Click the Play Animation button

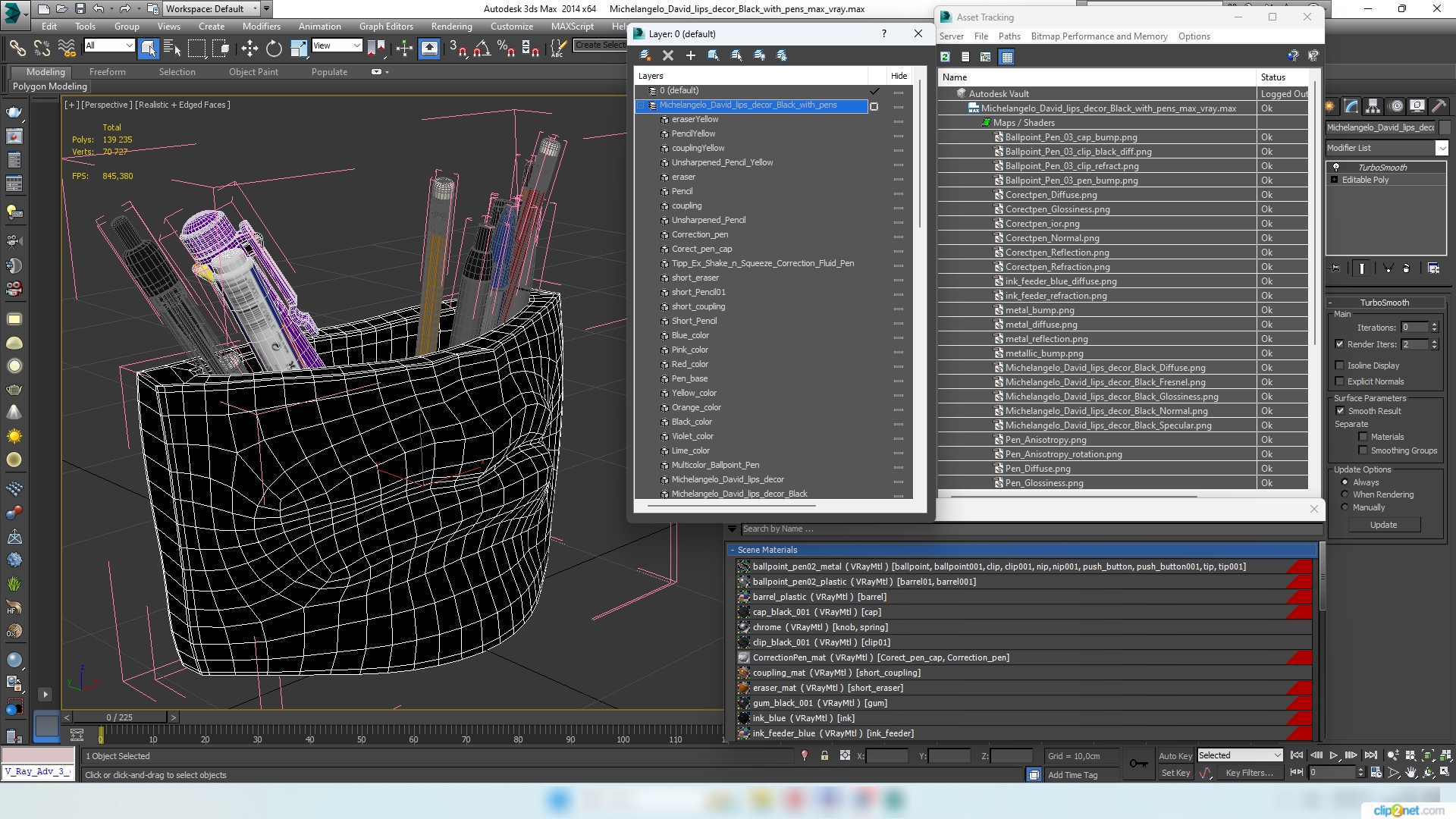(x=1334, y=755)
